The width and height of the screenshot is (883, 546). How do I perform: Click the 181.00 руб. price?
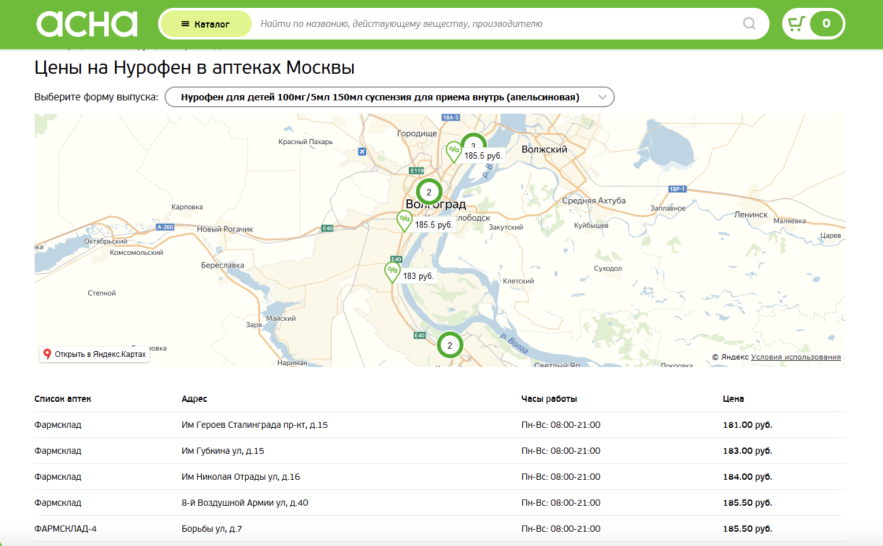747,425
